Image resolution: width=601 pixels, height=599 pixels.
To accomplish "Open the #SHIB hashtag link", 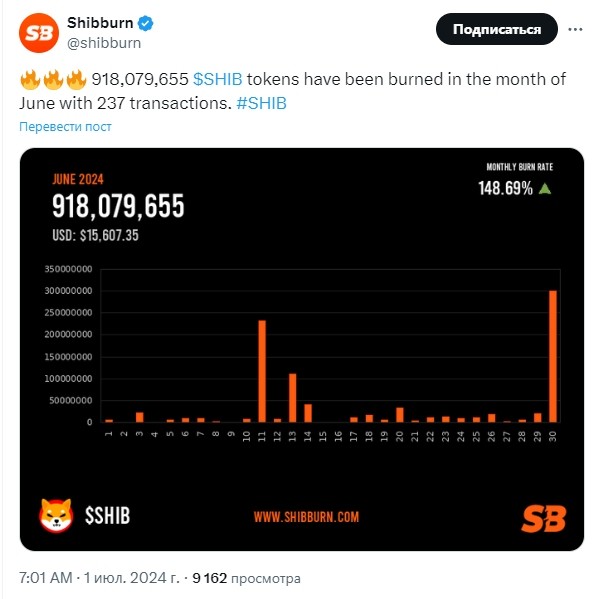I will (263, 102).
